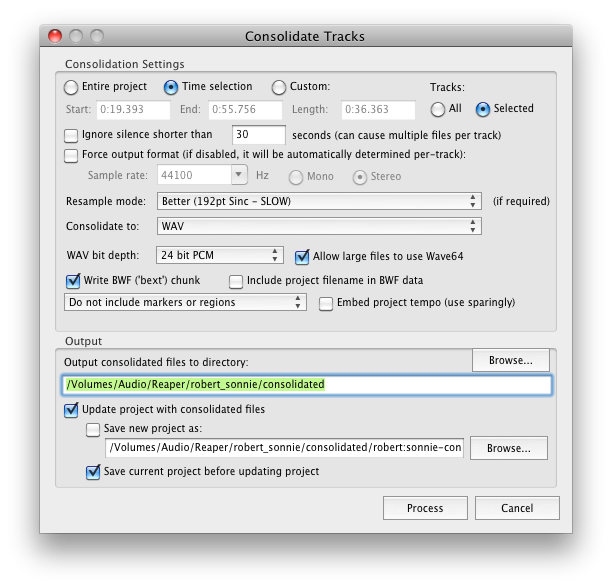
Task: Open the Resample mode dropdown
Action: [319, 201]
